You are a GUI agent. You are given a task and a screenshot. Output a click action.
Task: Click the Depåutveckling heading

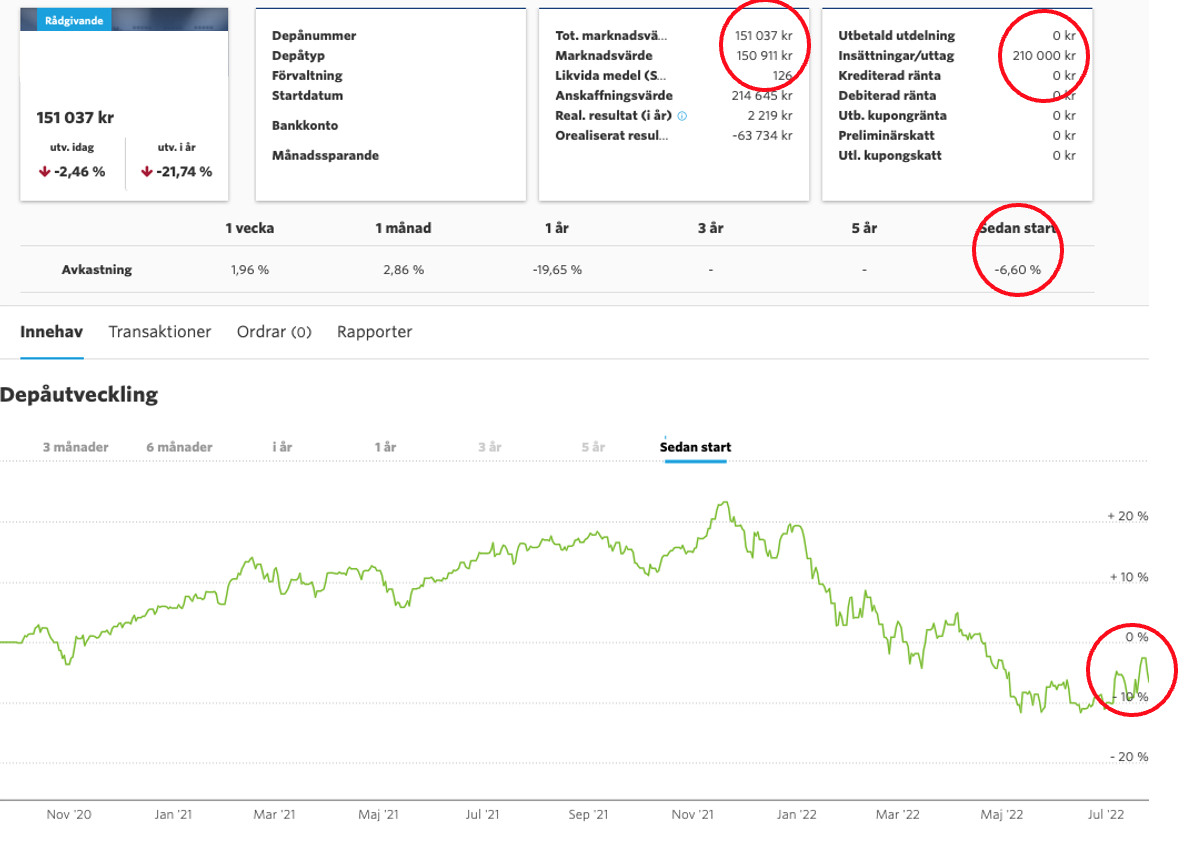80,394
